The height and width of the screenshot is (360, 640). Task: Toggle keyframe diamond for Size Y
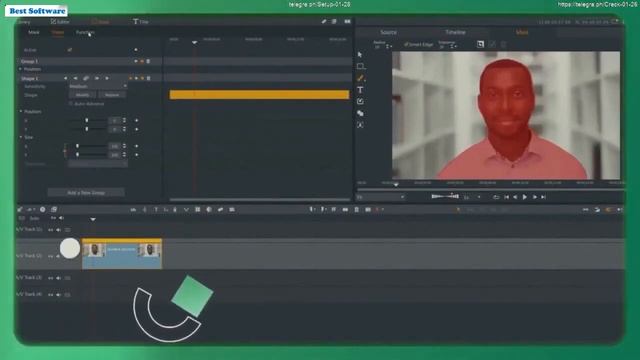click(x=136, y=155)
